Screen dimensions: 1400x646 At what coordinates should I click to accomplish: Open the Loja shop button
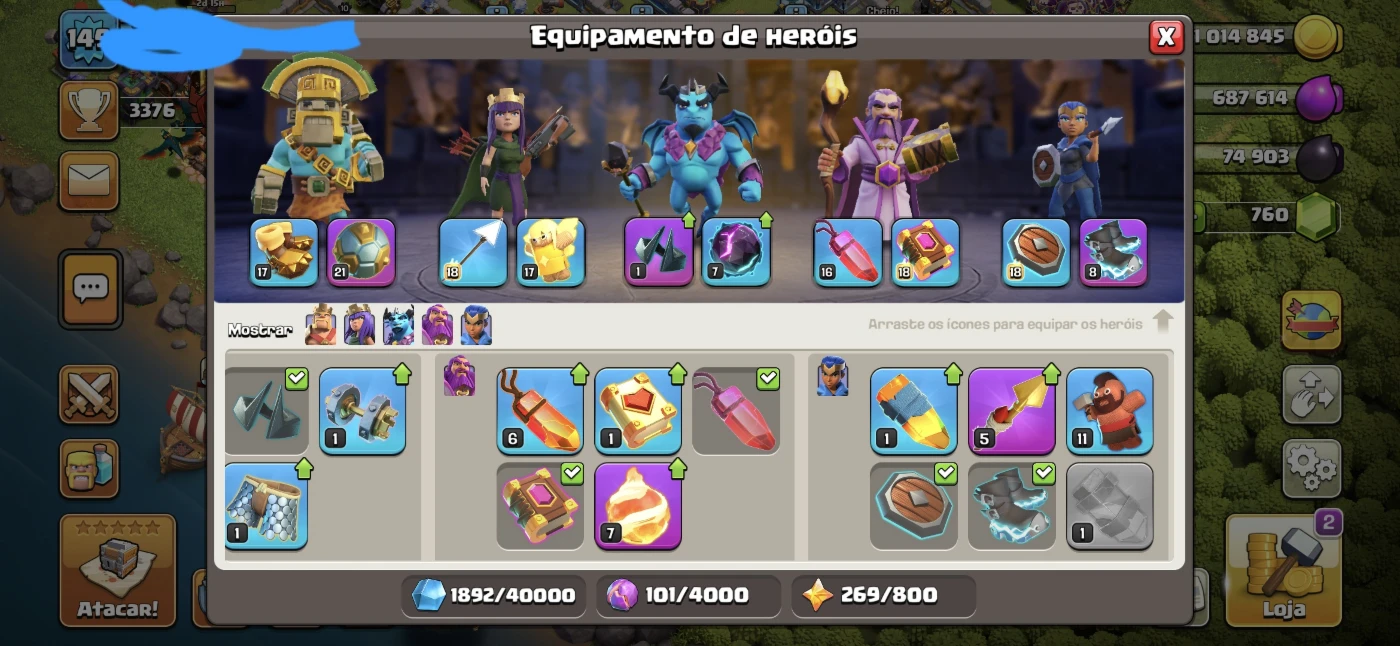[1283, 571]
